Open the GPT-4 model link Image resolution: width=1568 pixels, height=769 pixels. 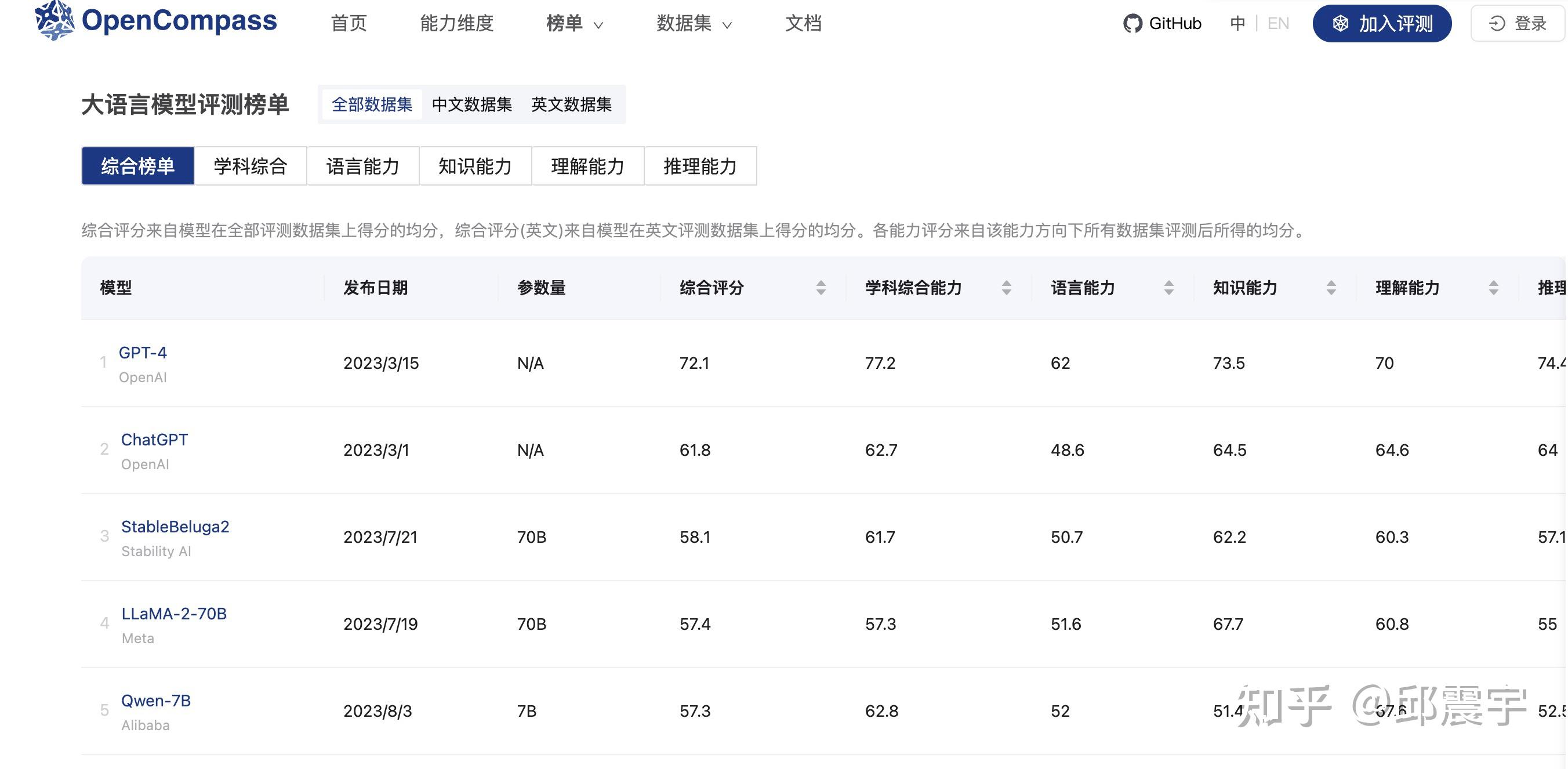[143, 353]
